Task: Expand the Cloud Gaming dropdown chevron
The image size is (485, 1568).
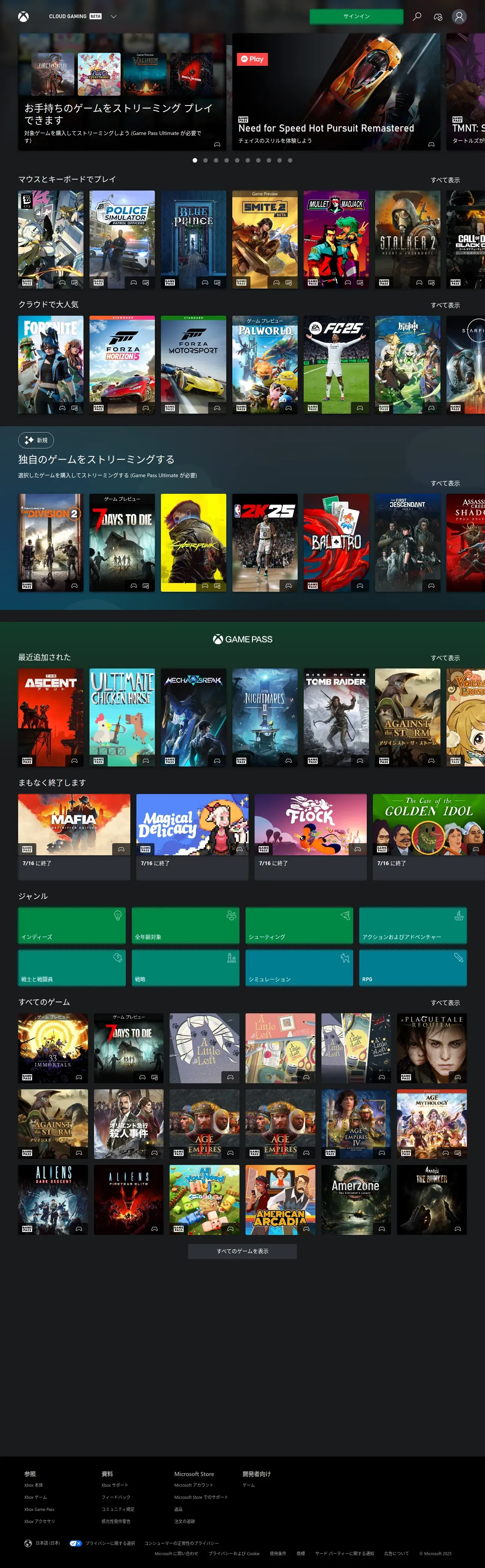Action: pos(114,16)
